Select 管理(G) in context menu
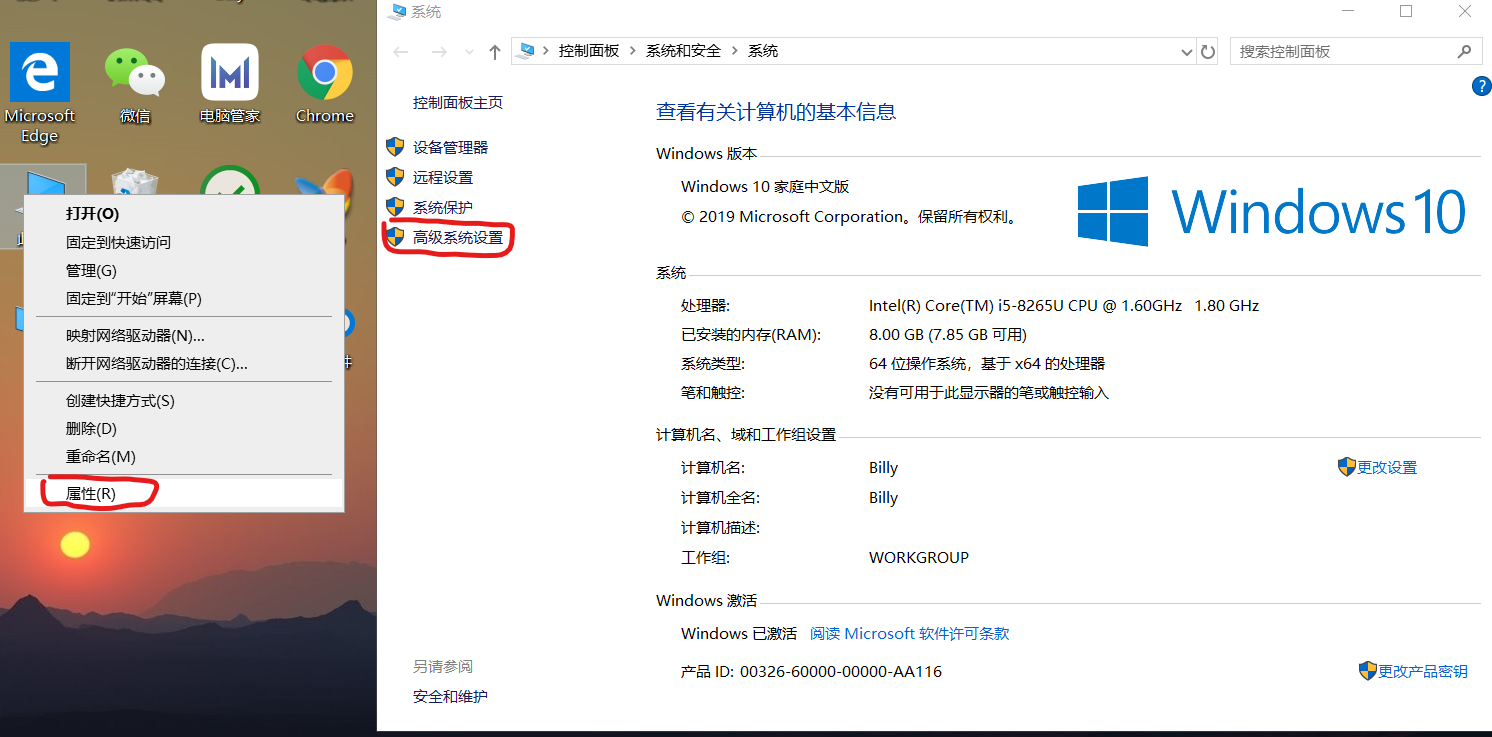1492x737 pixels. tap(184, 270)
